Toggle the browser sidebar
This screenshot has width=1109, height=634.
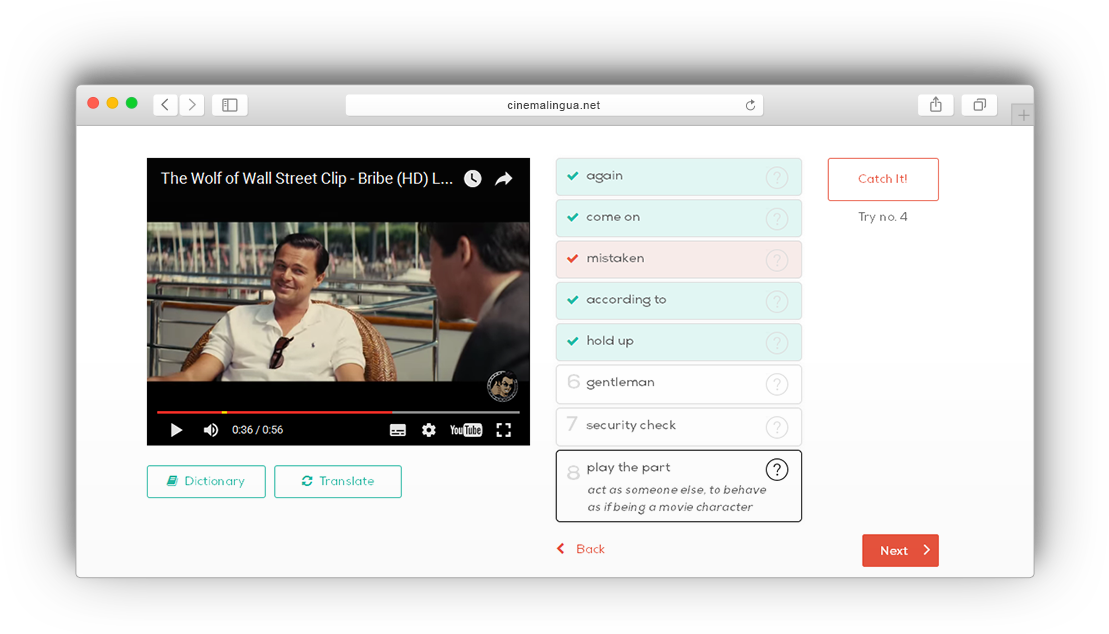(230, 105)
